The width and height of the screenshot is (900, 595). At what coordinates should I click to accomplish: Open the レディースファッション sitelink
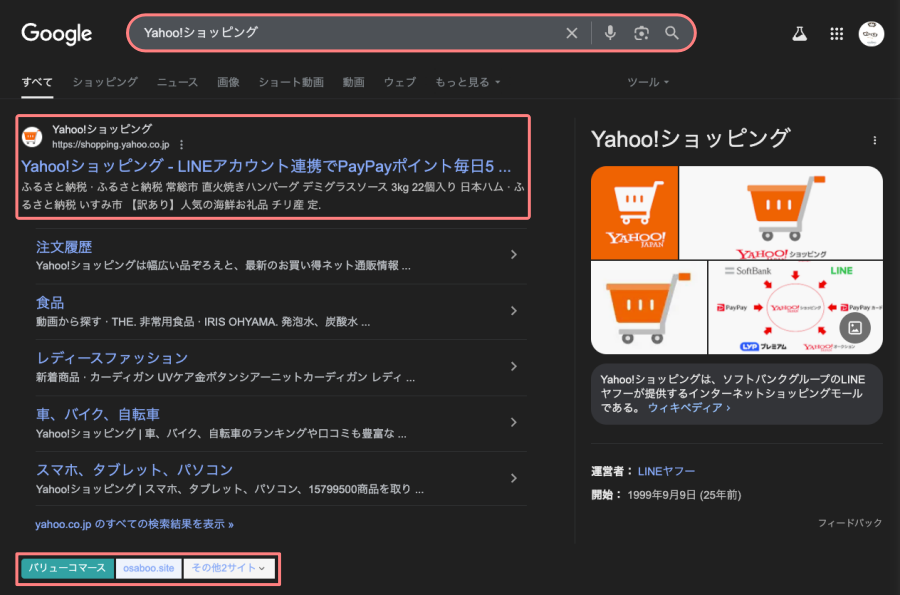(112, 358)
